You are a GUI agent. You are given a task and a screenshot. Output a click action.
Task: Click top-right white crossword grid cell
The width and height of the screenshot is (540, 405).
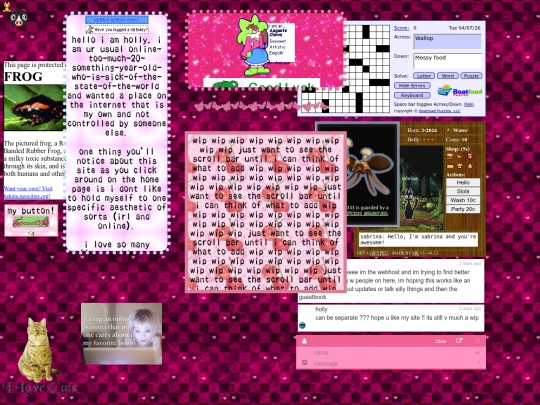tap(386, 29)
